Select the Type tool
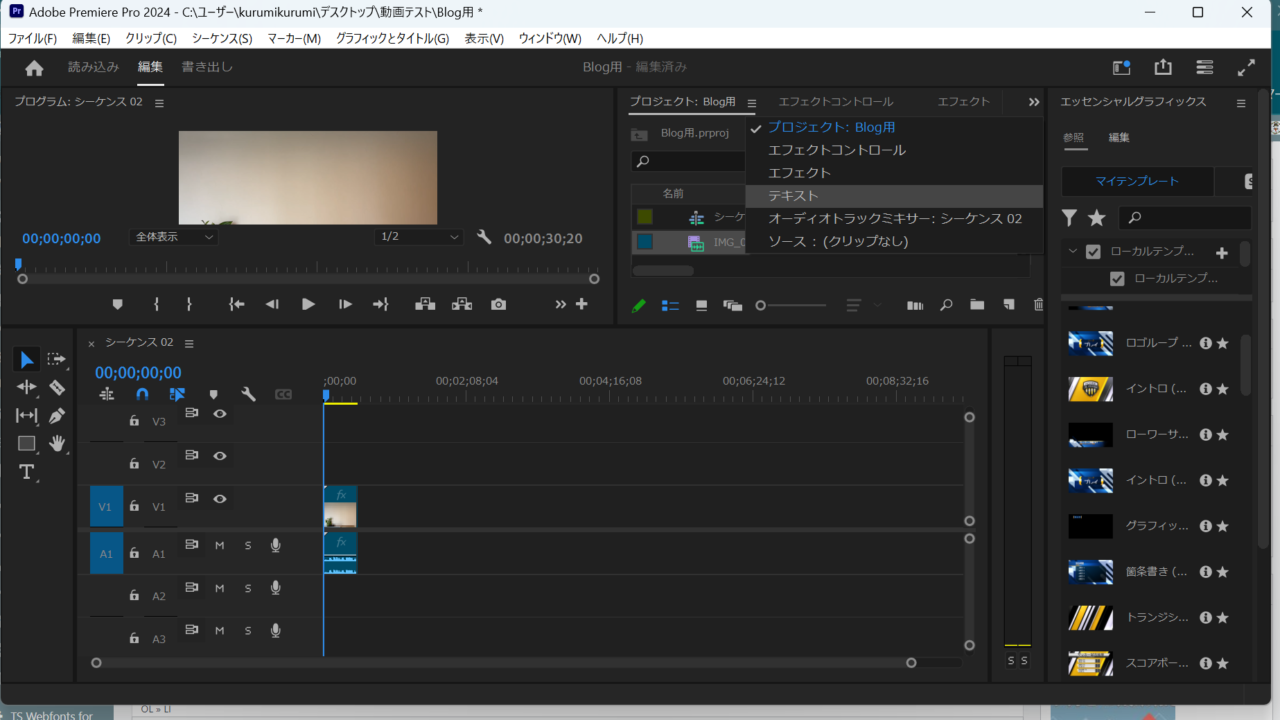 click(27, 472)
